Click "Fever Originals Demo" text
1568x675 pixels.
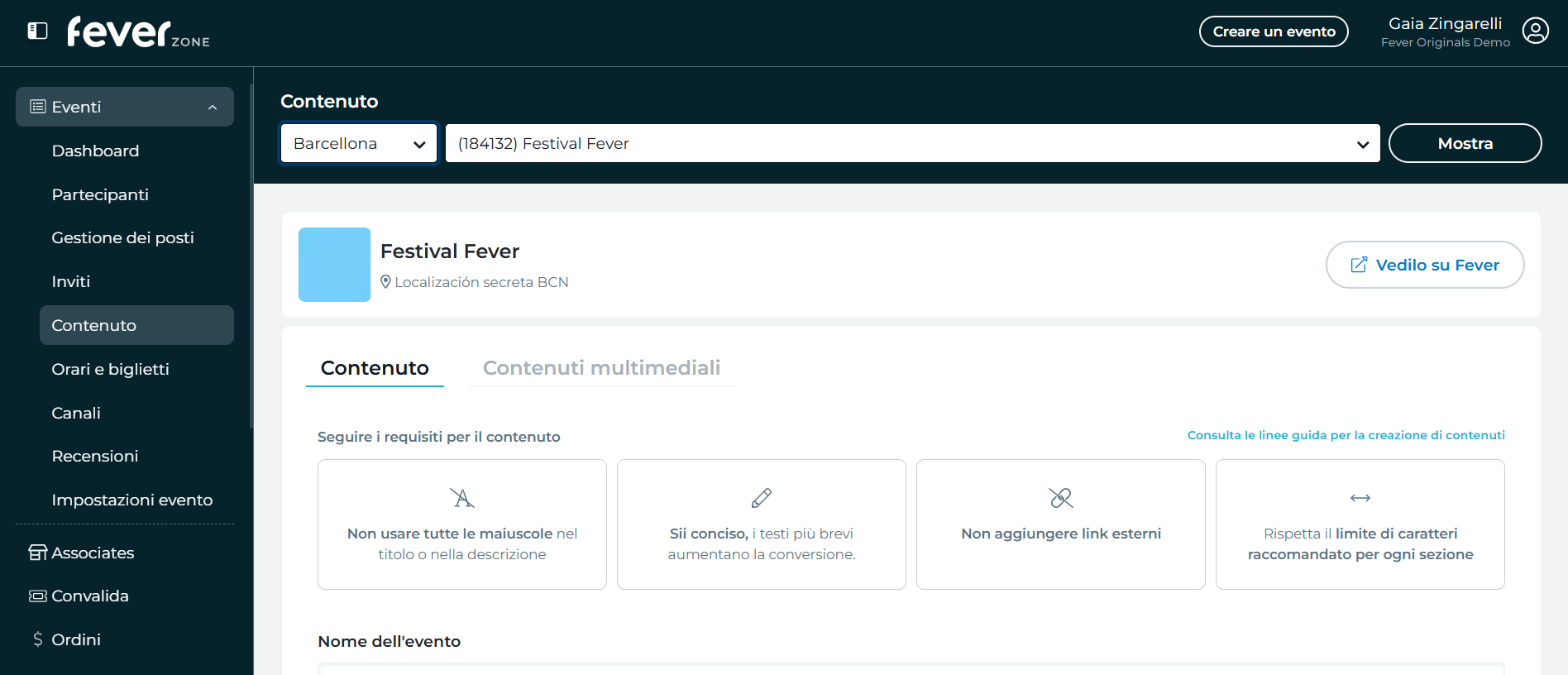pyautogui.click(x=1446, y=42)
